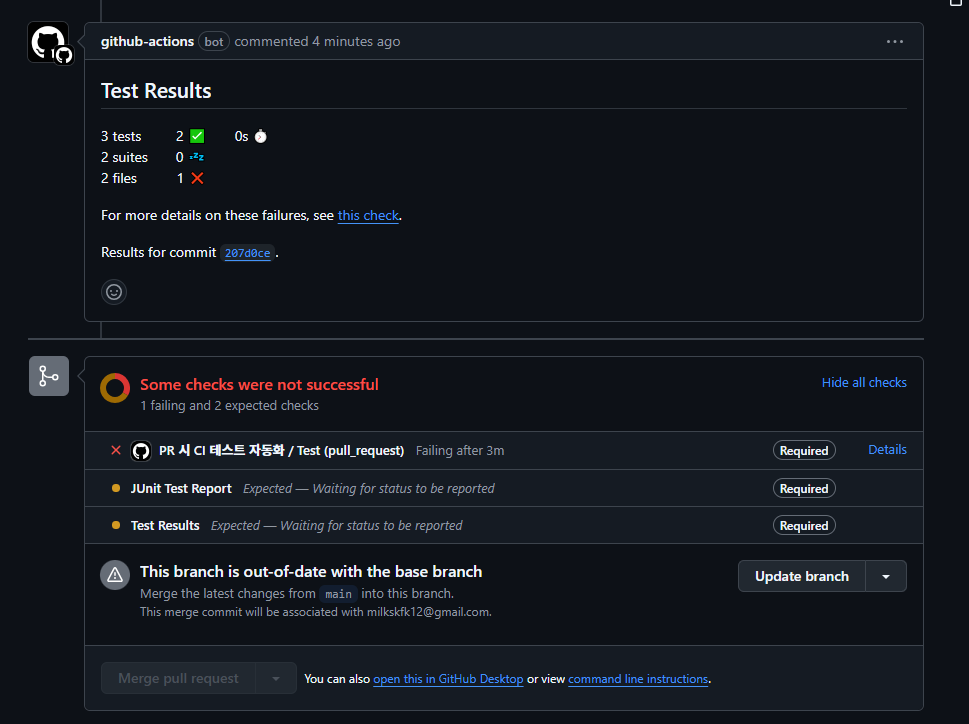Viewport: 969px width, 724px height.
Task: Open the this check link
Action: click(368, 215)
